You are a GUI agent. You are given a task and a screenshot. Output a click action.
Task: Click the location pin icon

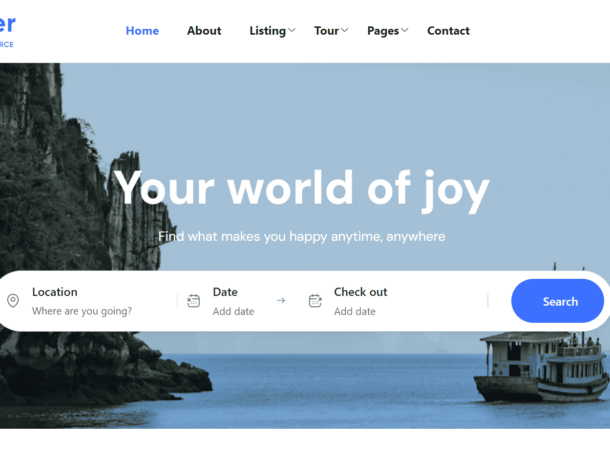click(x=13, y=300)
